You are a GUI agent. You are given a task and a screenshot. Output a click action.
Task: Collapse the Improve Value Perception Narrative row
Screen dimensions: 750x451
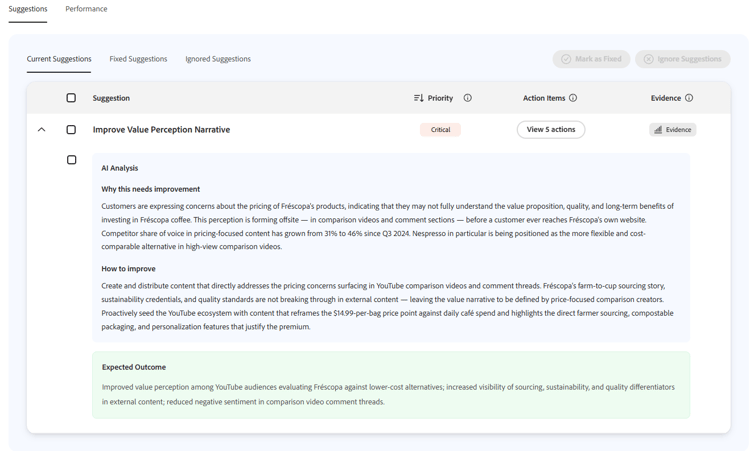click(42, 130)
